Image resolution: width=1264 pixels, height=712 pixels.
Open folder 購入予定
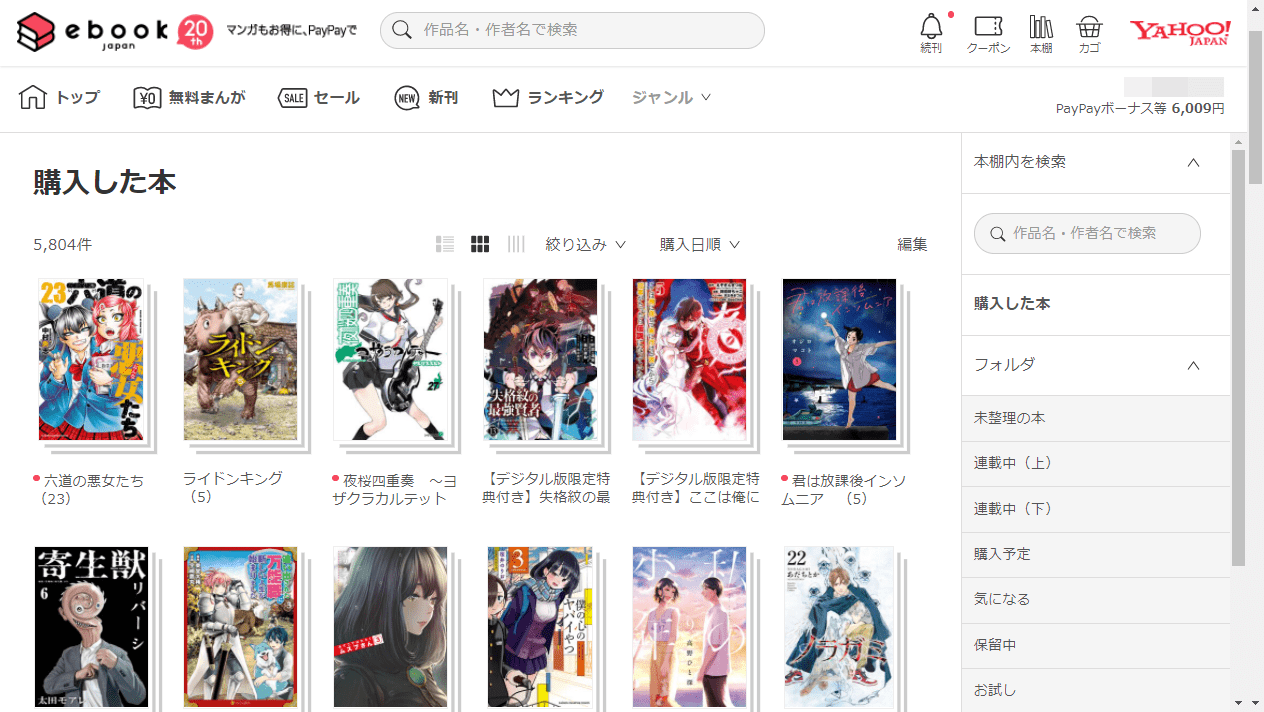point(1096,554)
